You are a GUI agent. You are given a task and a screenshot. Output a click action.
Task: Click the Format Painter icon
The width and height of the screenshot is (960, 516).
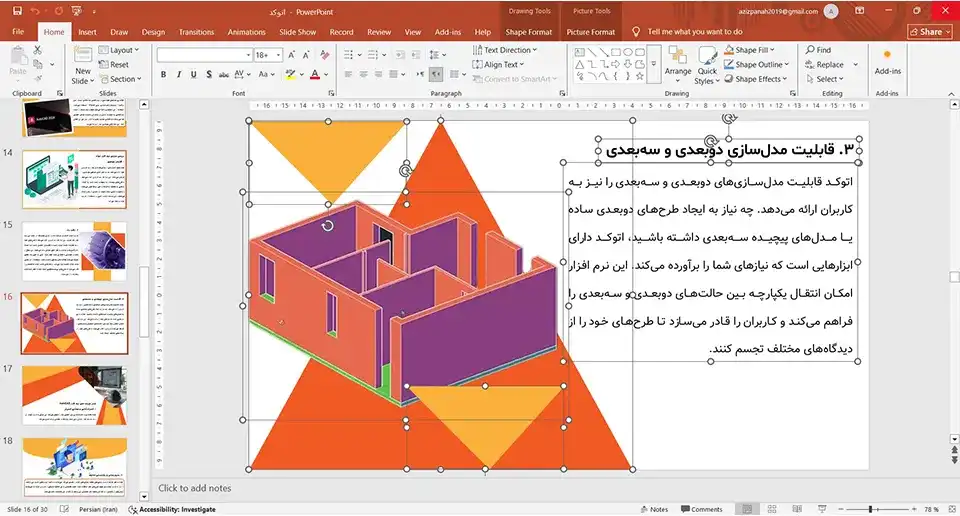[x=38, y=78]
